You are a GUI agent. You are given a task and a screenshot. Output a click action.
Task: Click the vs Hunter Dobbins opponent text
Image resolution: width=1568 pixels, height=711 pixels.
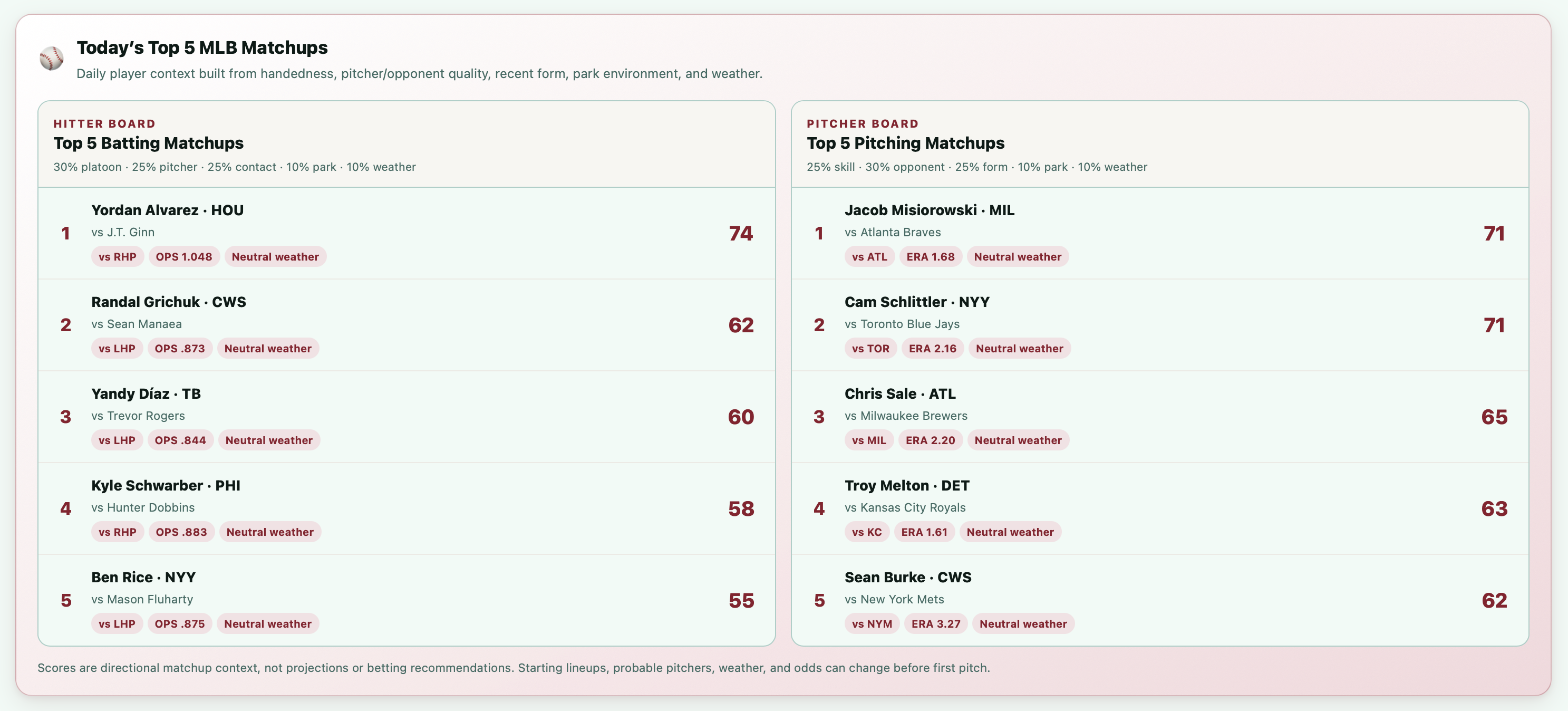(x=143, y=508)
